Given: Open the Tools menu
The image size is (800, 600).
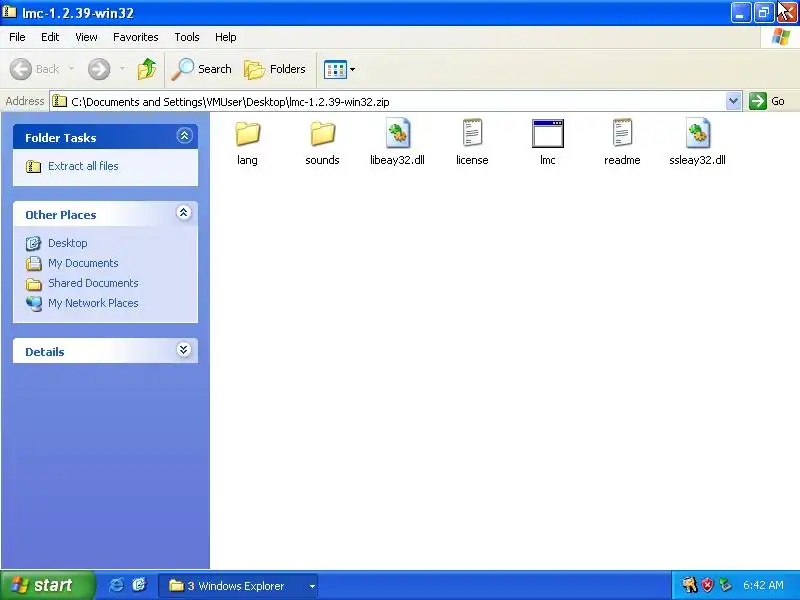Looking at the screenshot, I should (187, 37).
